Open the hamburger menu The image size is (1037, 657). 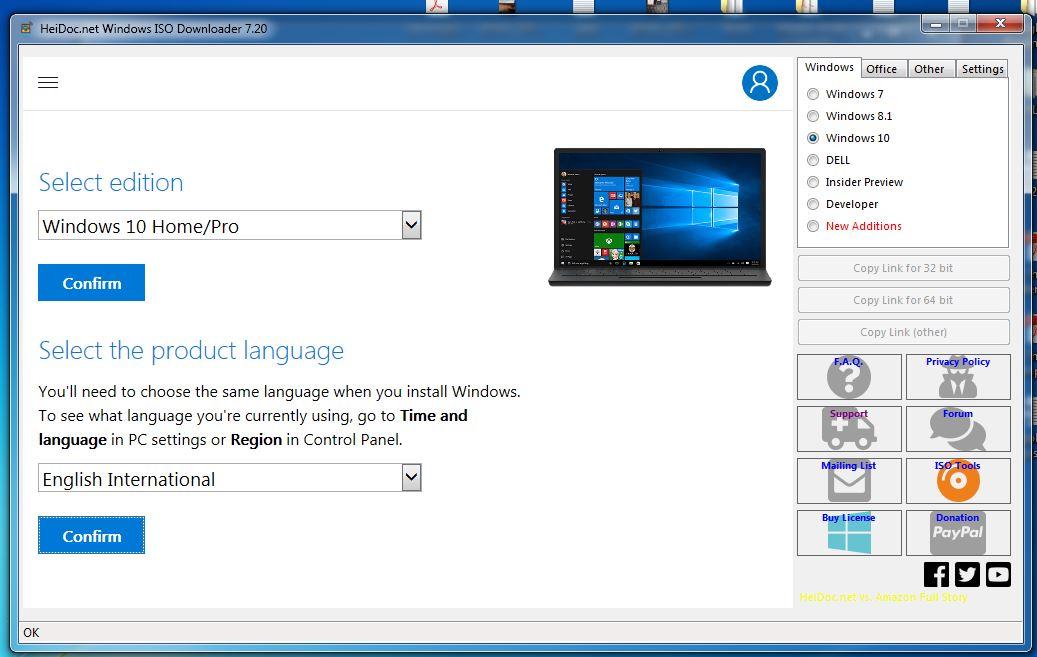[48, 82]
